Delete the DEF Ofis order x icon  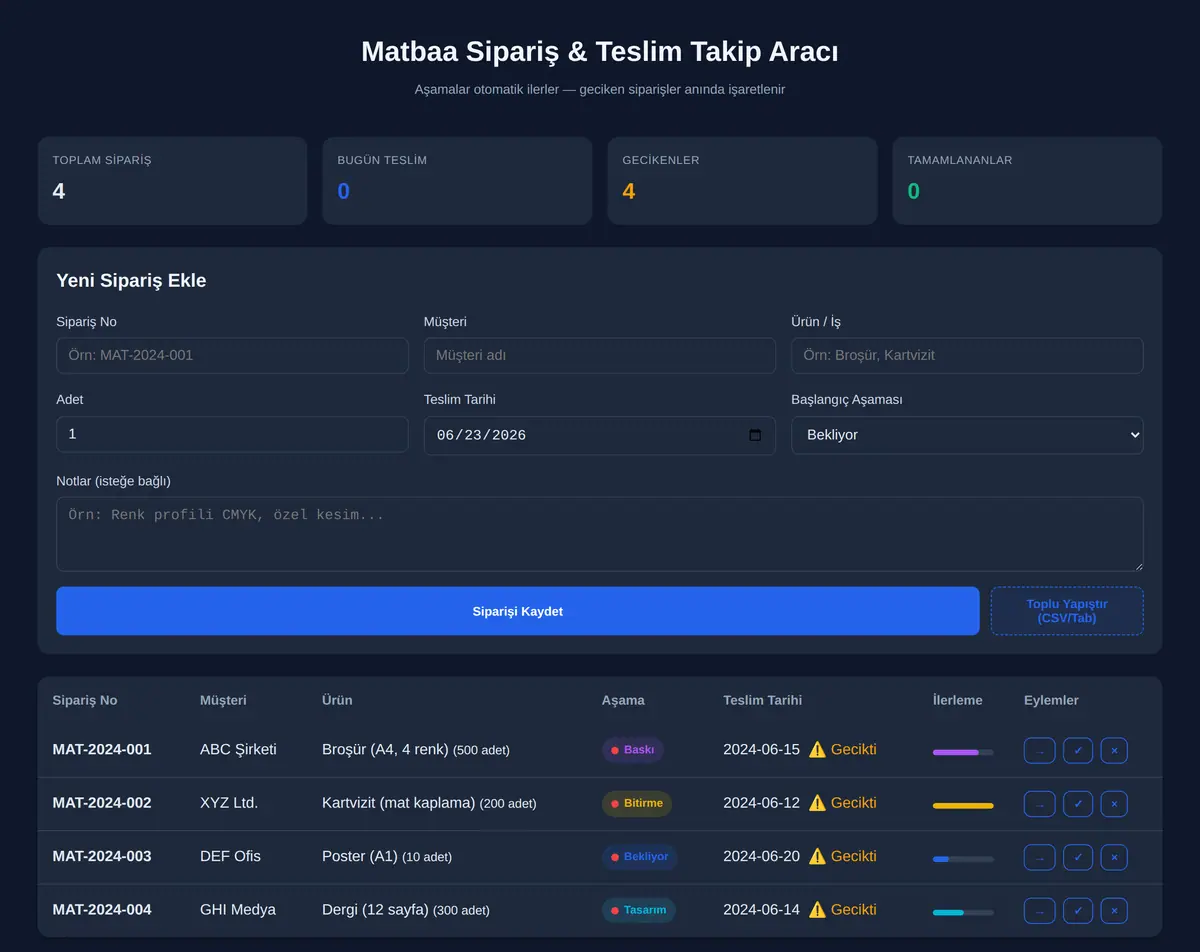[x=1114, y=857]
